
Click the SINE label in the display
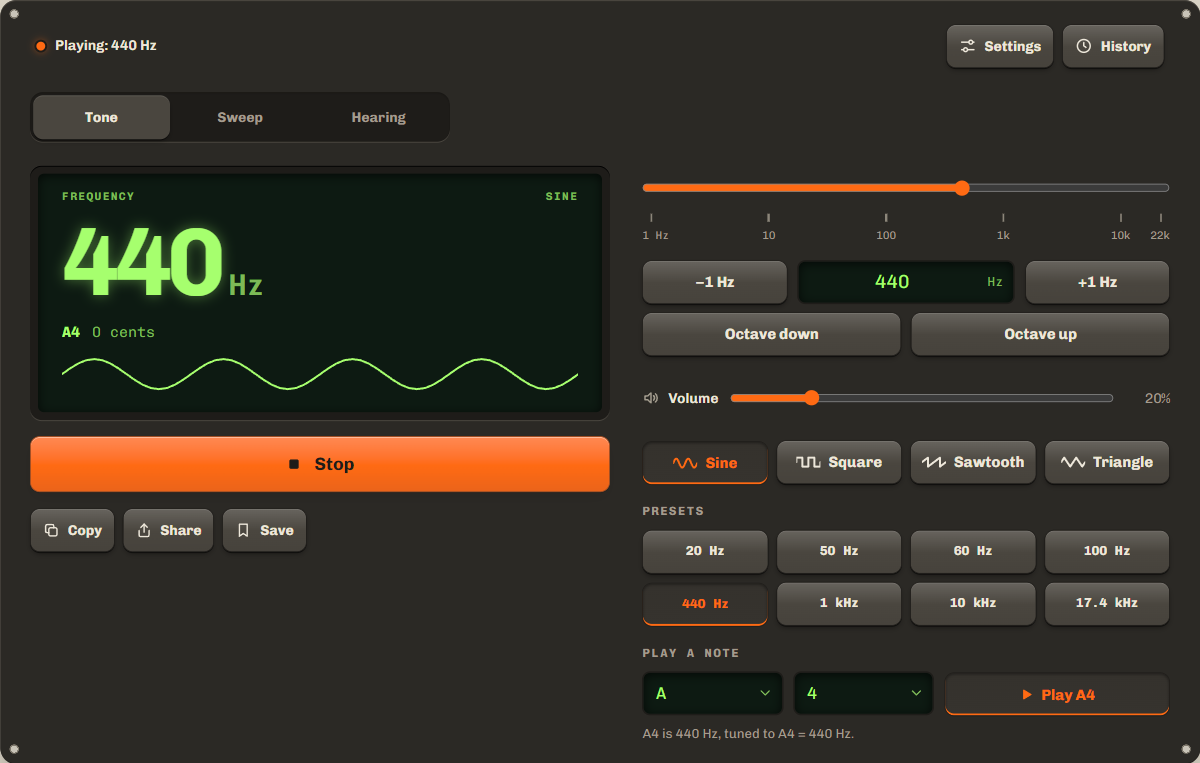coord(561,196)
